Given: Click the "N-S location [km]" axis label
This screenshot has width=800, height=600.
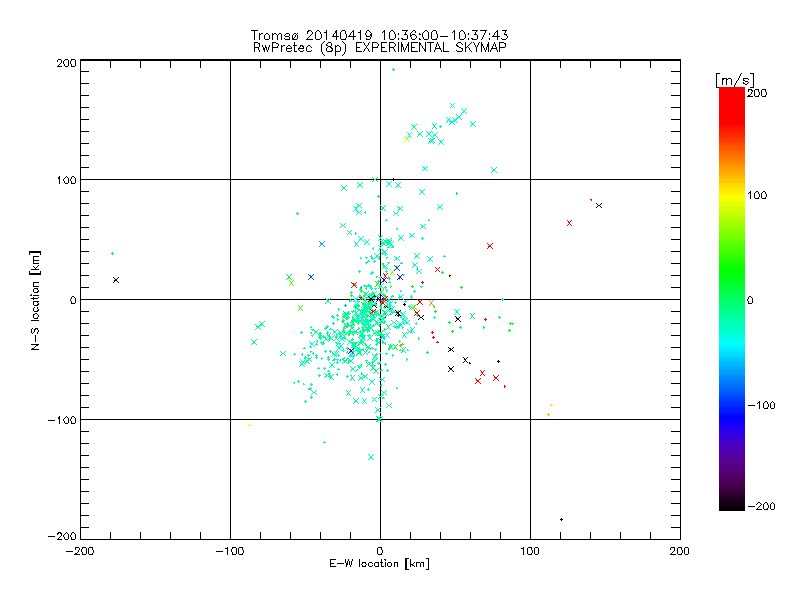Looking at the screenshot, I should tap(35, 300).
